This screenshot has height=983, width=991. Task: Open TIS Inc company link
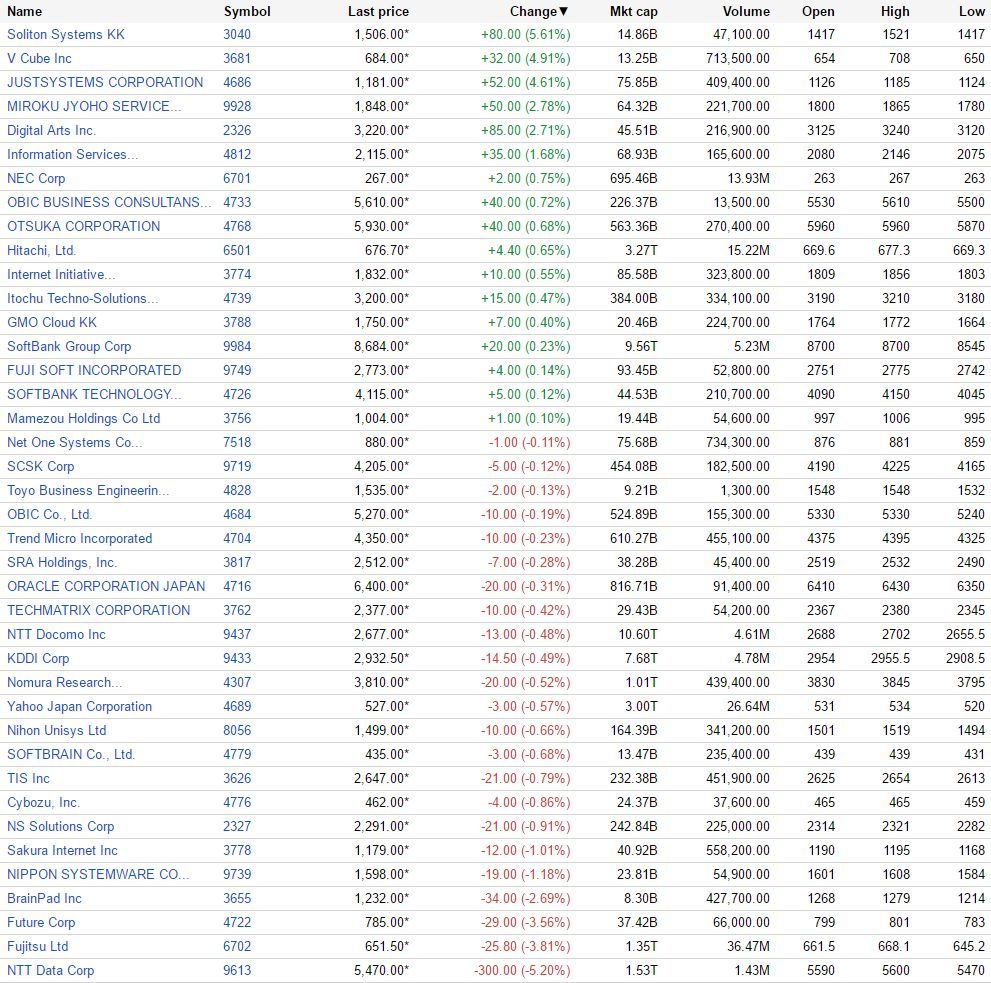point(28,779)
